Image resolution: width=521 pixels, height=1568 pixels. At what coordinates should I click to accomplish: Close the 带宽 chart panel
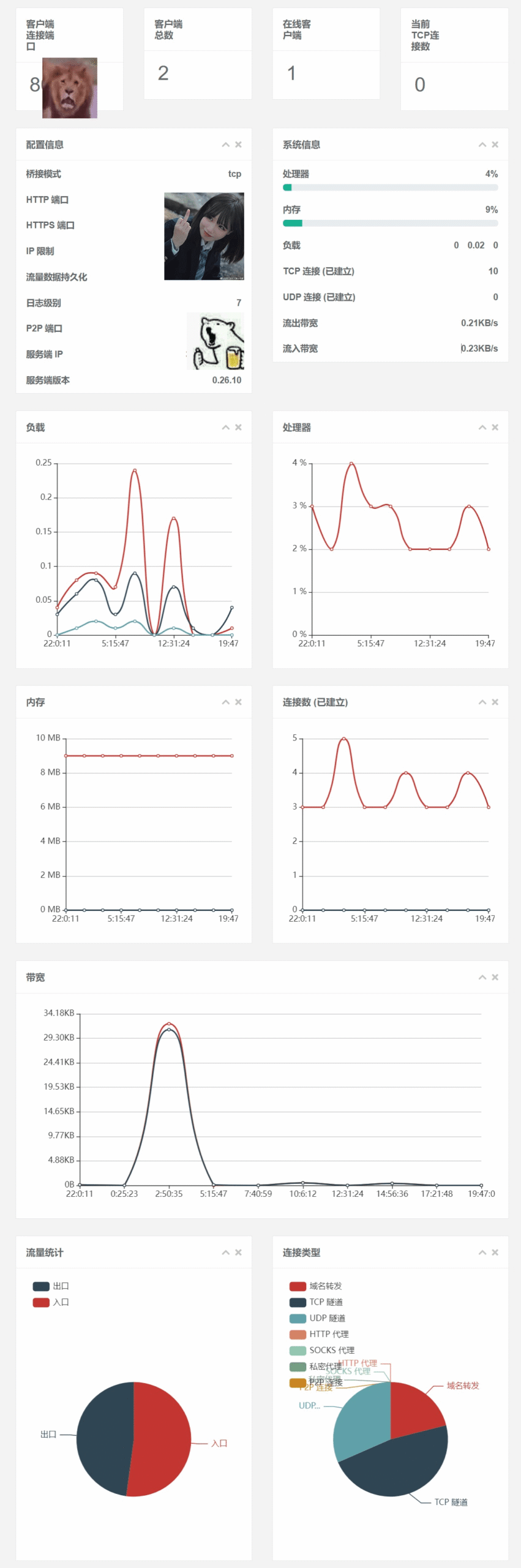[495, 977]
